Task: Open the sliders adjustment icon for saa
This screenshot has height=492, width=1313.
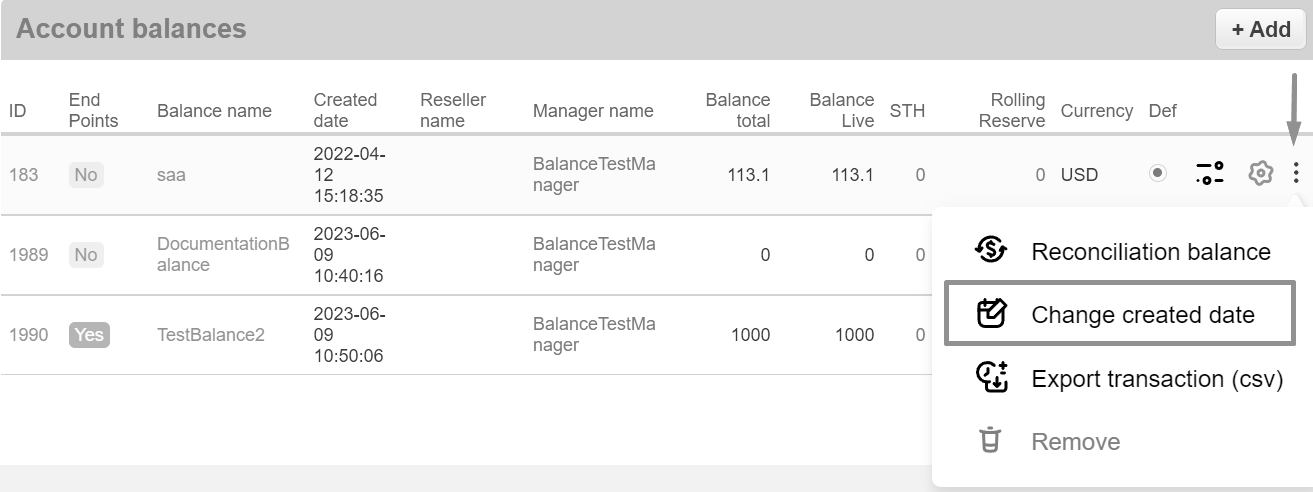Action: pyautogui.click(x=1210, y=174)
